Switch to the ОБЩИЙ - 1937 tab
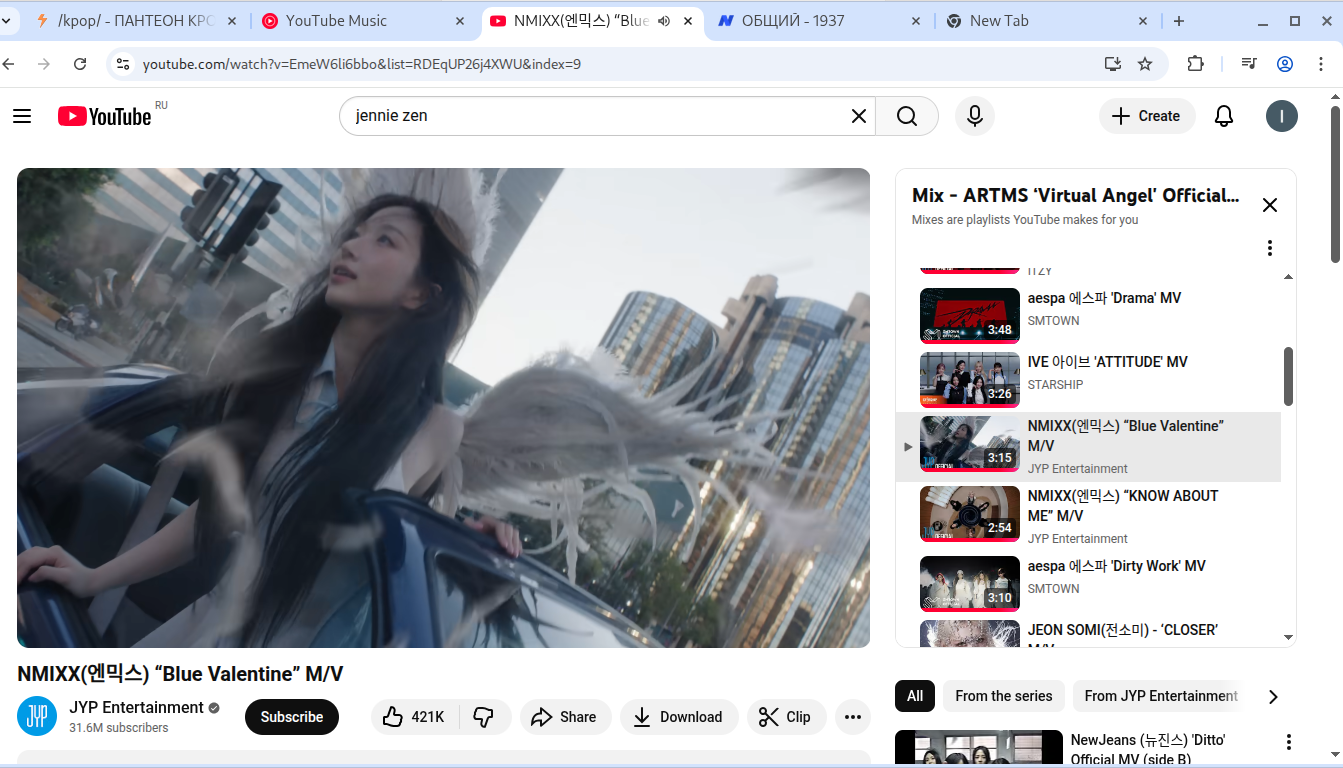1343x768 pixels. pyautogui.click(x=820, y=21)
